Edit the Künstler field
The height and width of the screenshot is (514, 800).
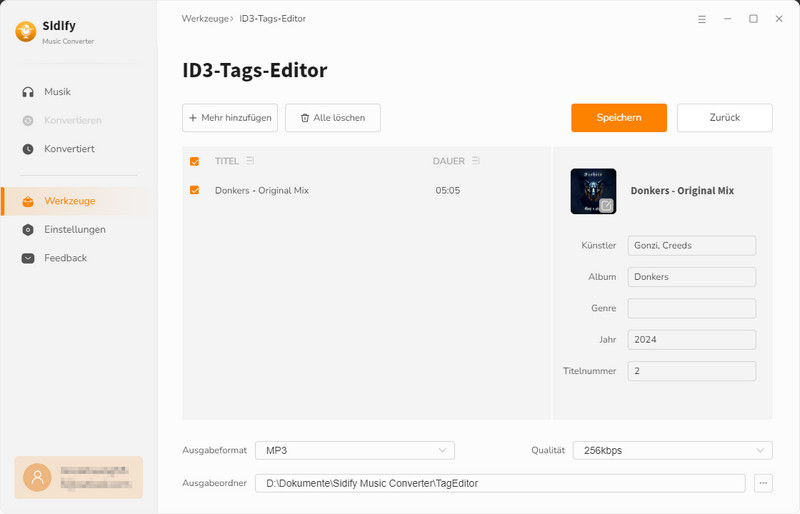point(692,246)
